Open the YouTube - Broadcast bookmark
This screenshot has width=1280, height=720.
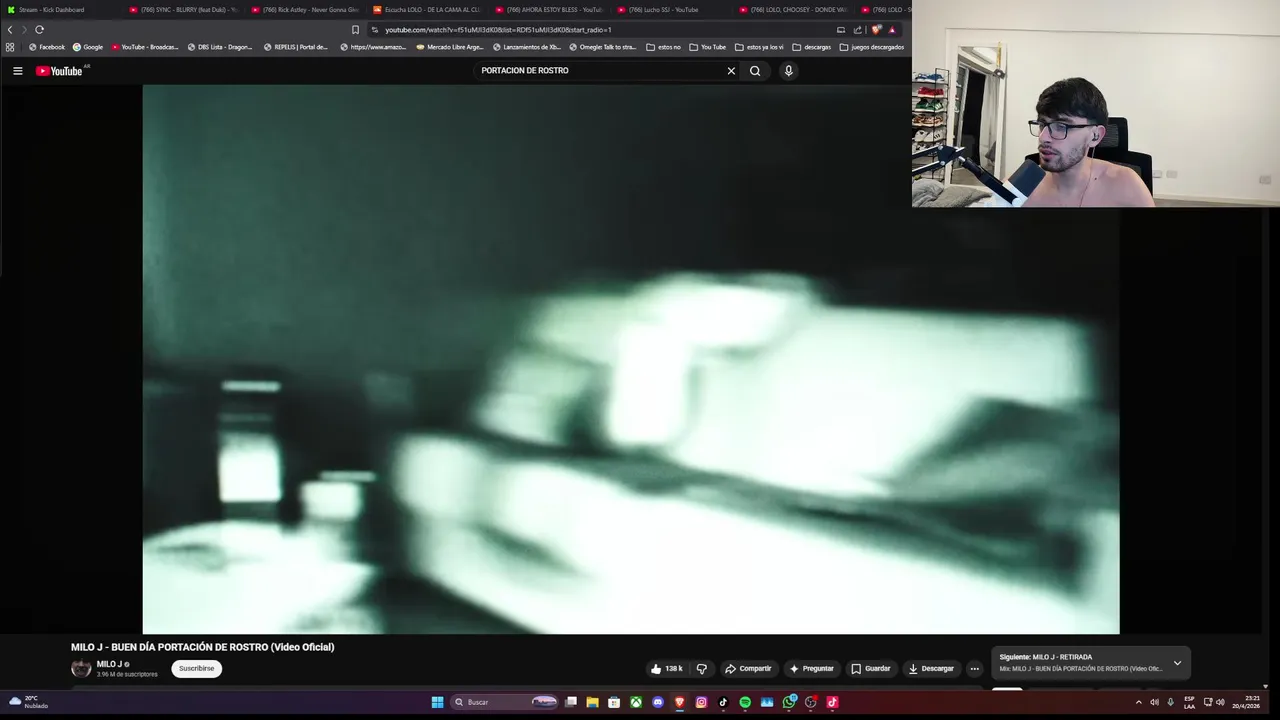point(145,47)
